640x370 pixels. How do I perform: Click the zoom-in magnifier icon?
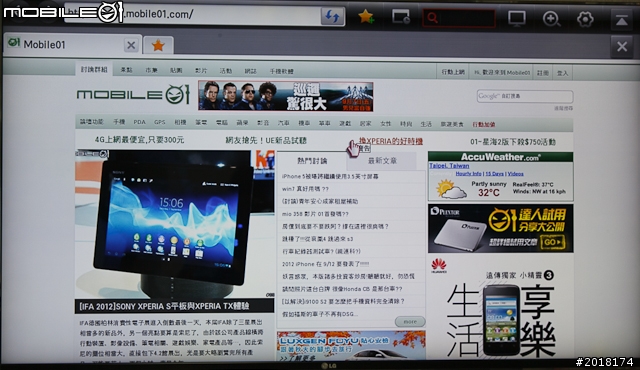pos(551,19)
